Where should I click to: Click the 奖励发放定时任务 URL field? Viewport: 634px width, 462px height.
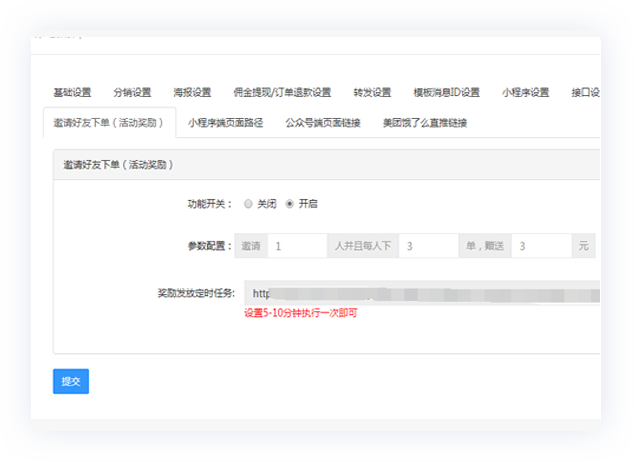422,293
